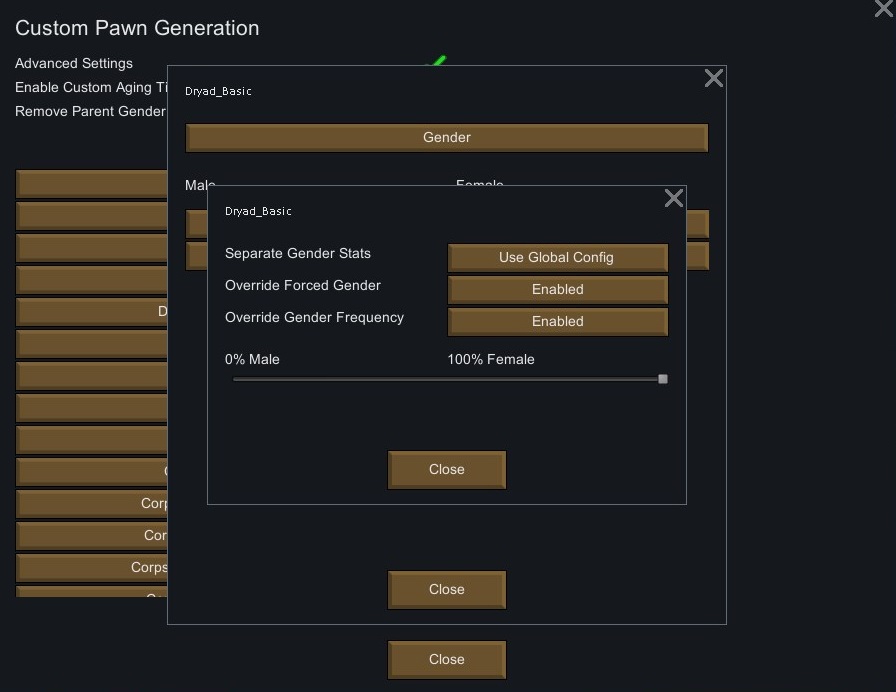Screen dimensions: 896x692
Task: Click 'Remove Parent Gender' setting label
Action: click(90, 111)
